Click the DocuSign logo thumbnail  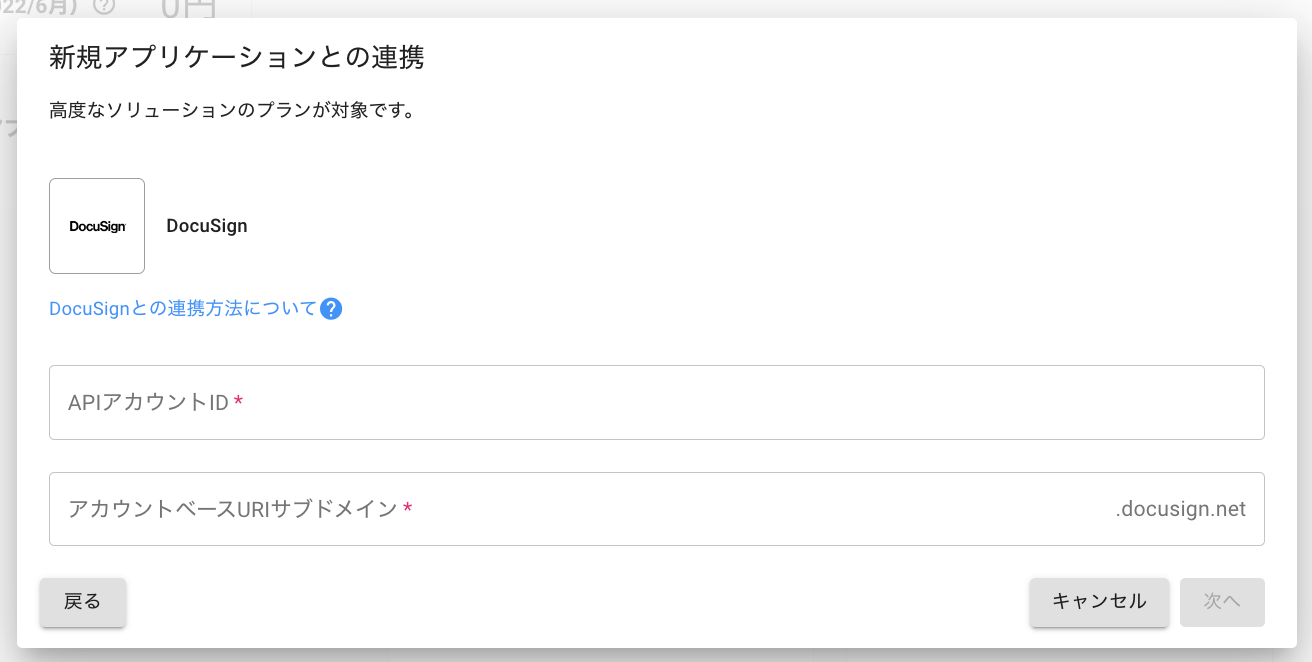pyautogui.click(x=97, y=226)
